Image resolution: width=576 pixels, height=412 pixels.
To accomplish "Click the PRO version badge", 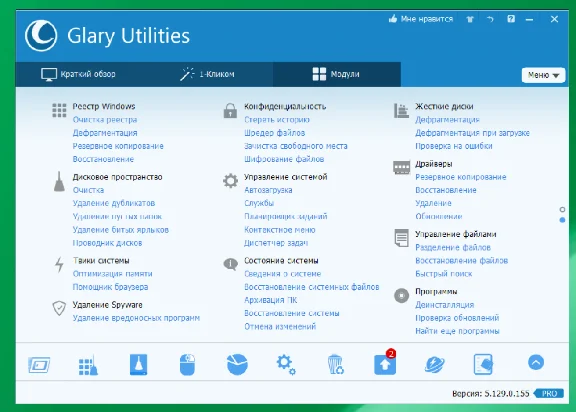I will pos(549,394).
